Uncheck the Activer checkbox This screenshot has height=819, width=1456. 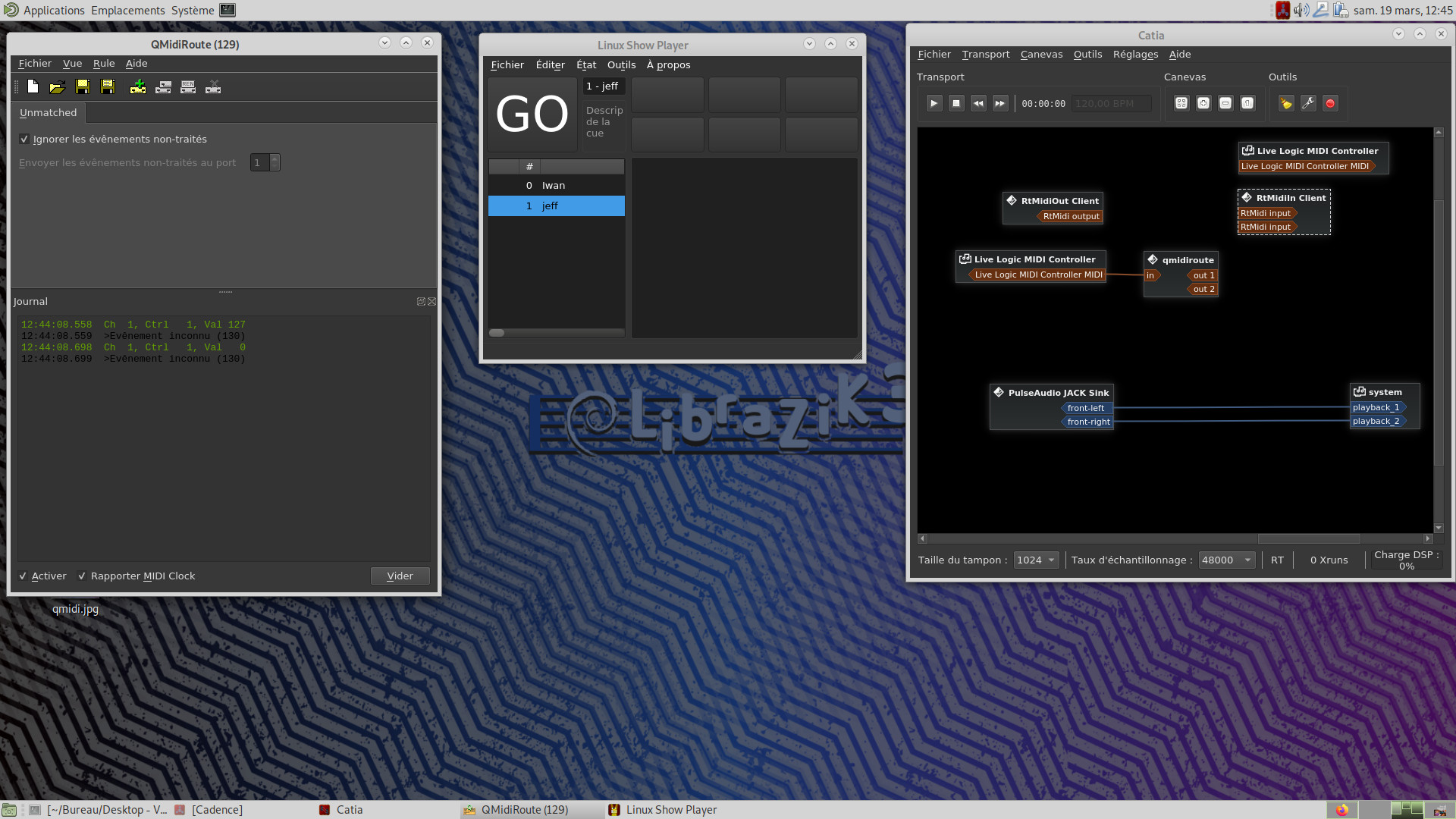23,576
